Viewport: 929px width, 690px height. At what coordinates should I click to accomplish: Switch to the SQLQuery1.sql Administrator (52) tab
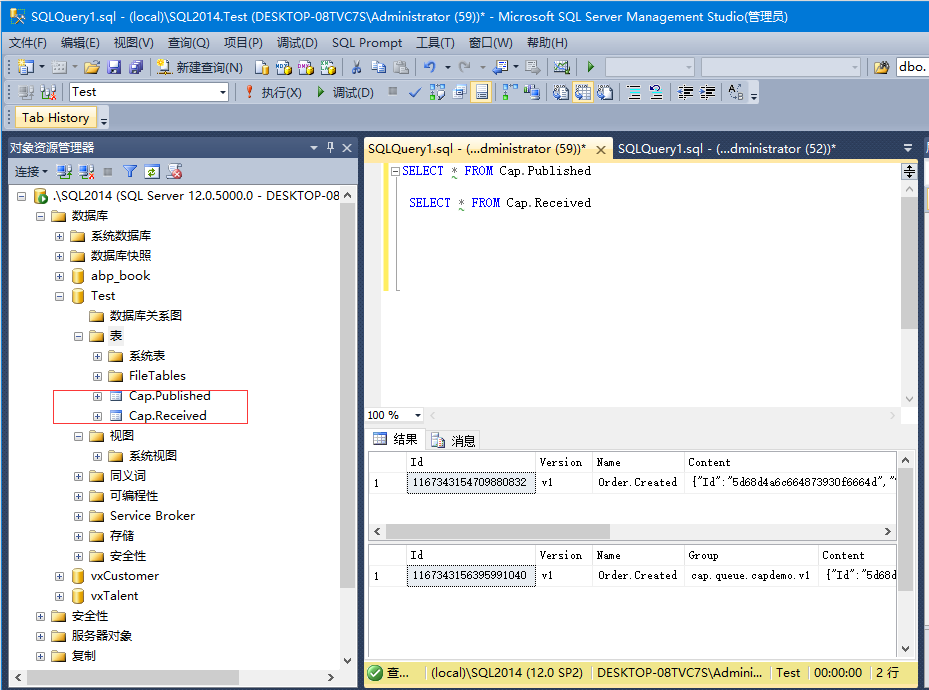click(x=727, y=149)
